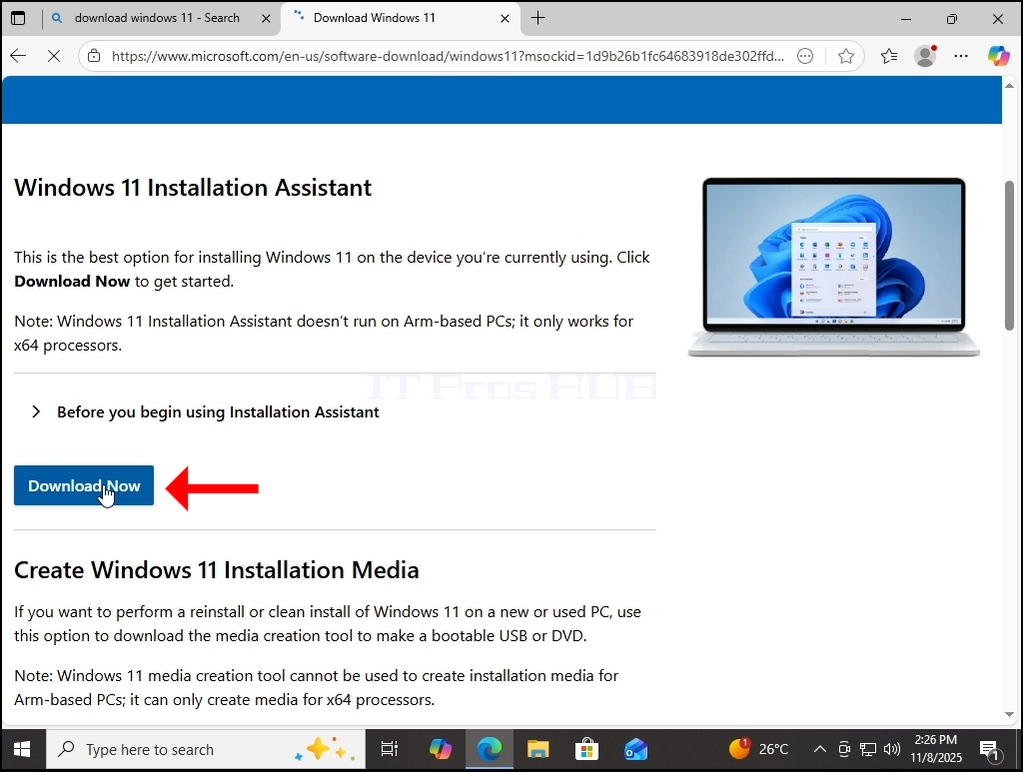The width and height of the screenshot is (1023, 772).
Task: Open the notification center icon
Action: 991,750
